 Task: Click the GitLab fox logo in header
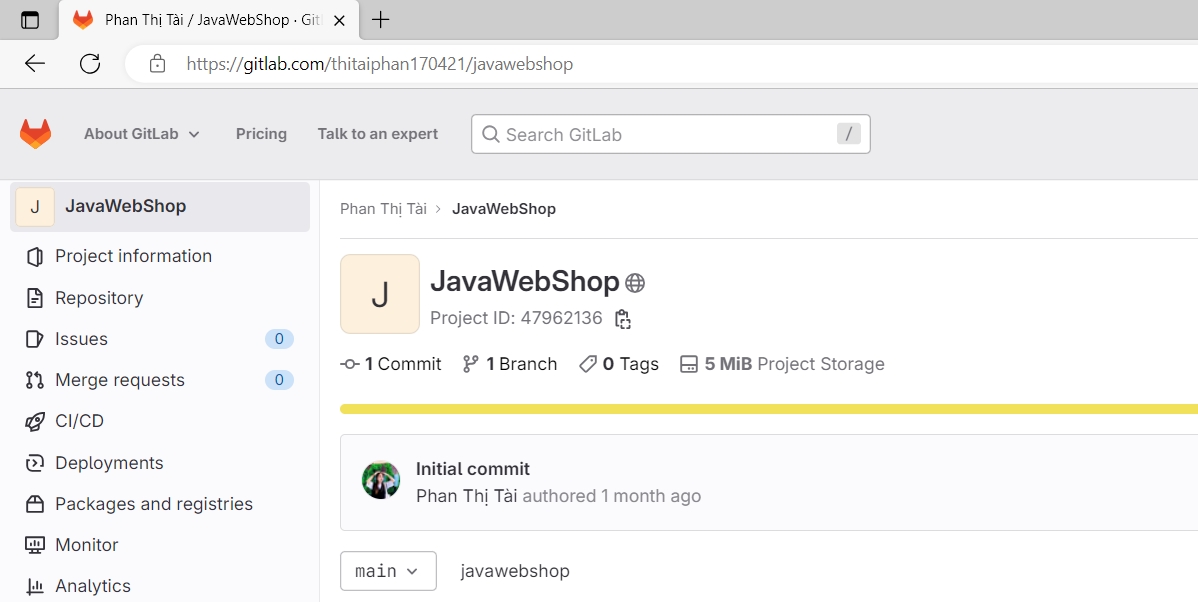click(x=35, y=134)
